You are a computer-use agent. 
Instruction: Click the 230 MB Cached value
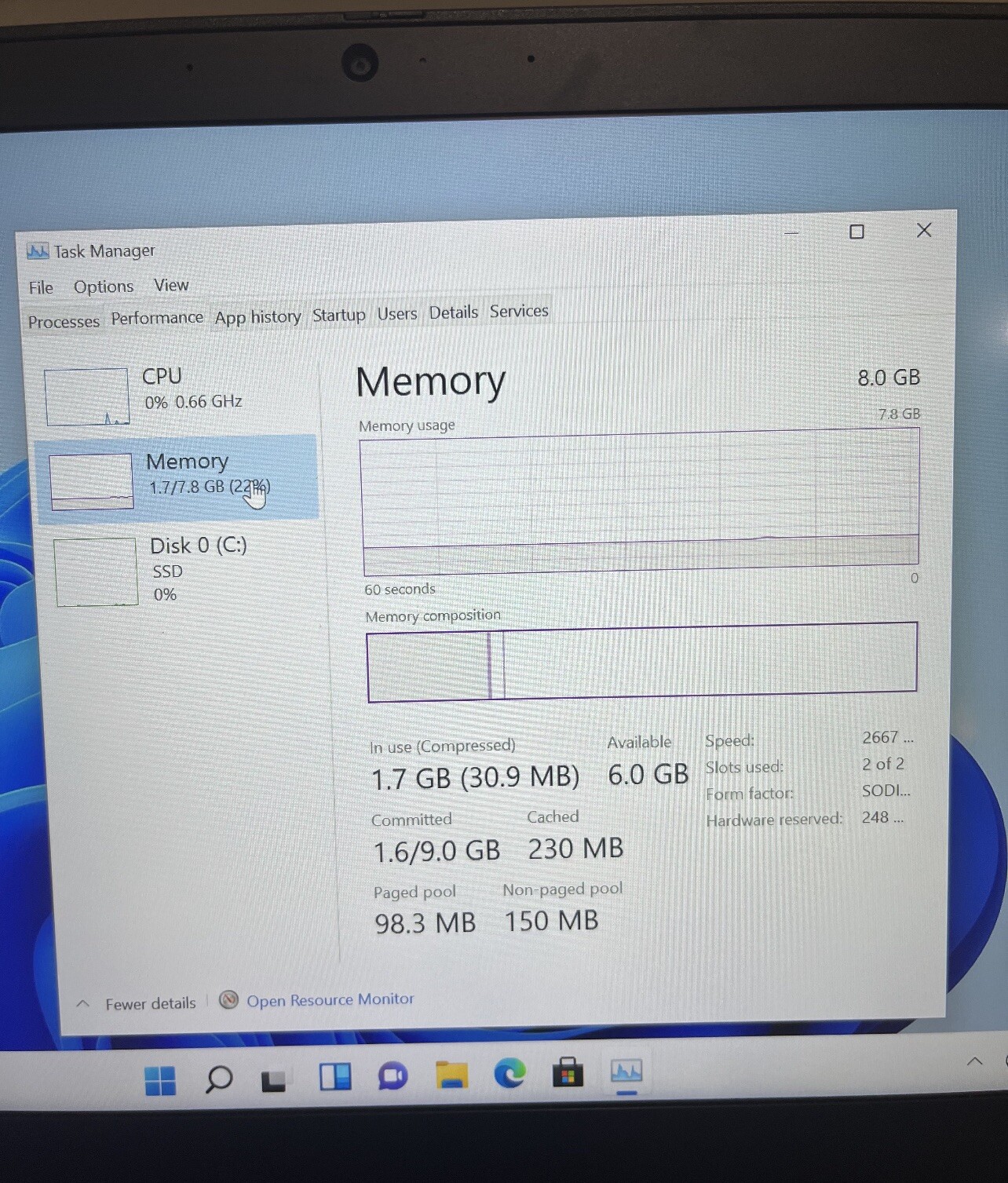click(x=575, y=849)
